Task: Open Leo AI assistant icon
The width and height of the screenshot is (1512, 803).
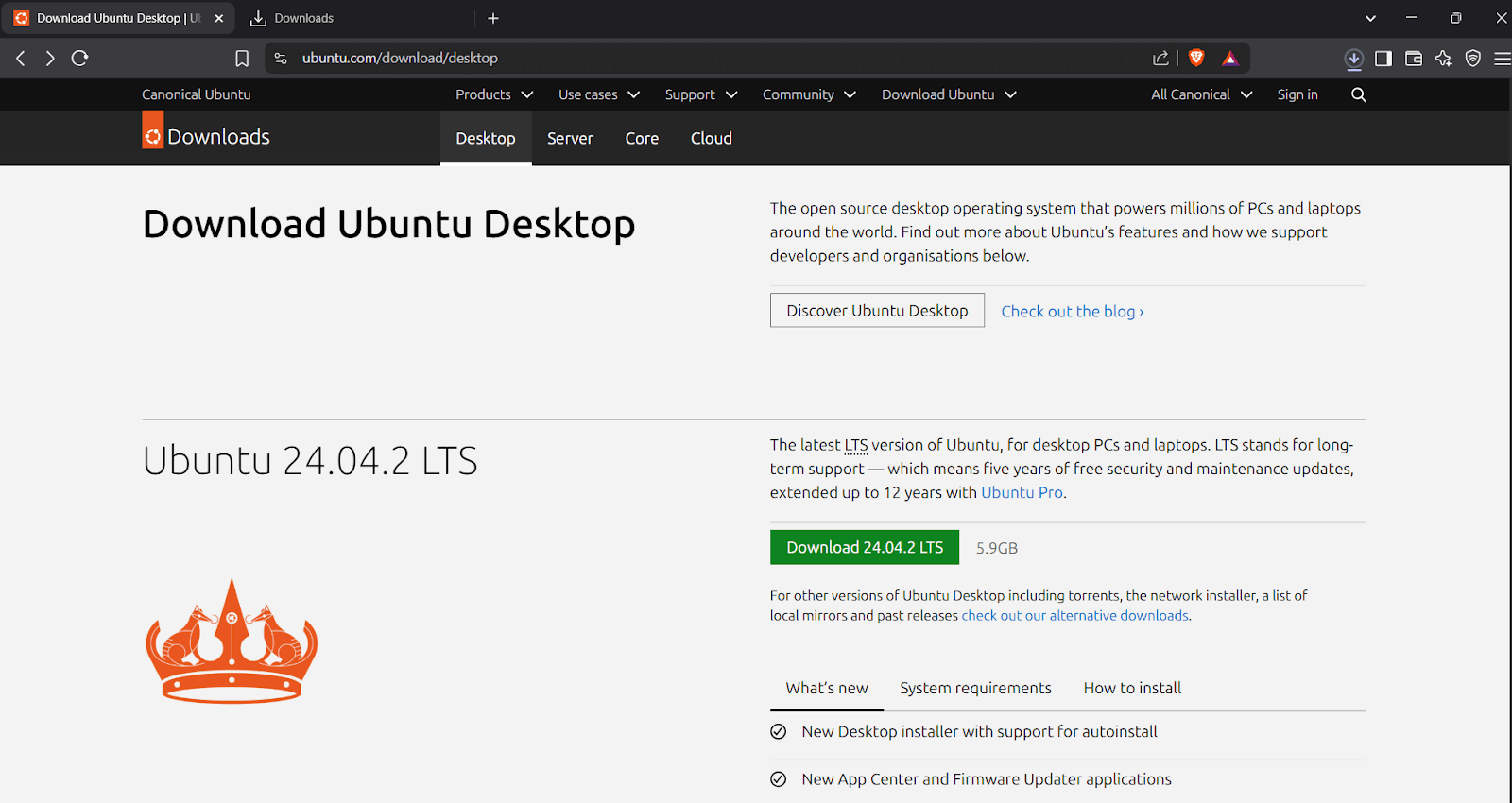Action: 1443,59
